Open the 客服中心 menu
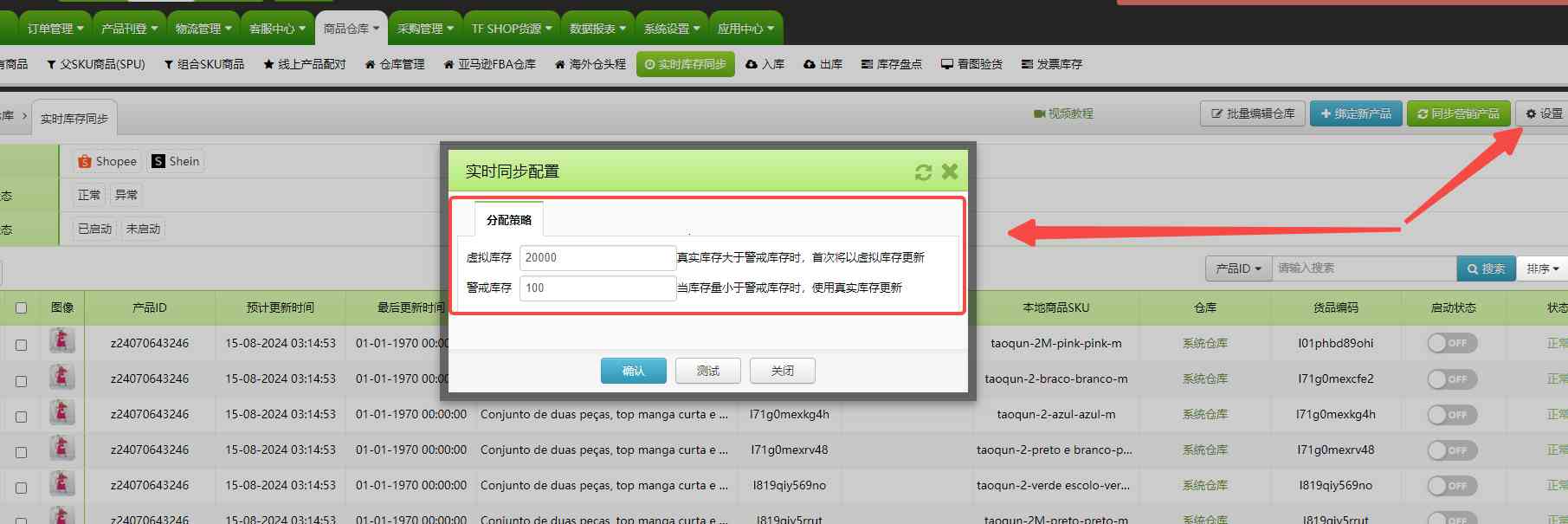Viewport: 1568px width, 524px height. click(277, 29)
